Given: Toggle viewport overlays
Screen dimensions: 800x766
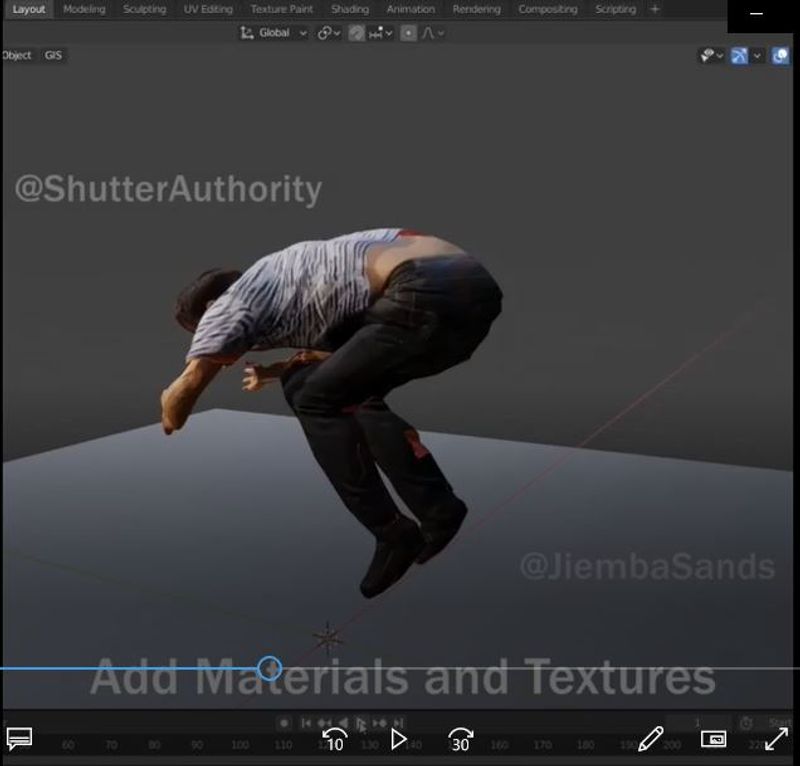Looking at the screenshot, I should coord(780,56).
